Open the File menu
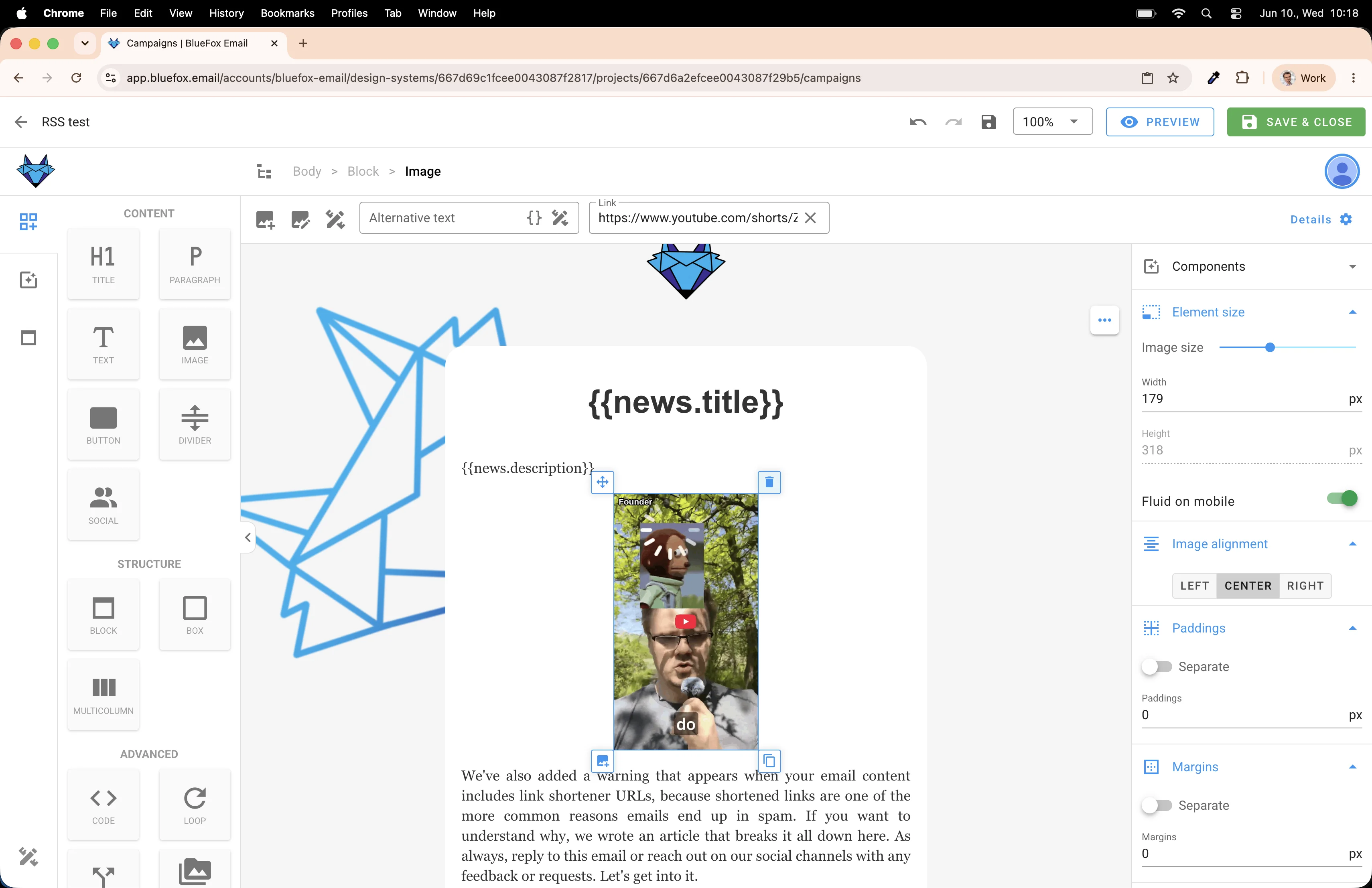 click(x=108, y=13)
